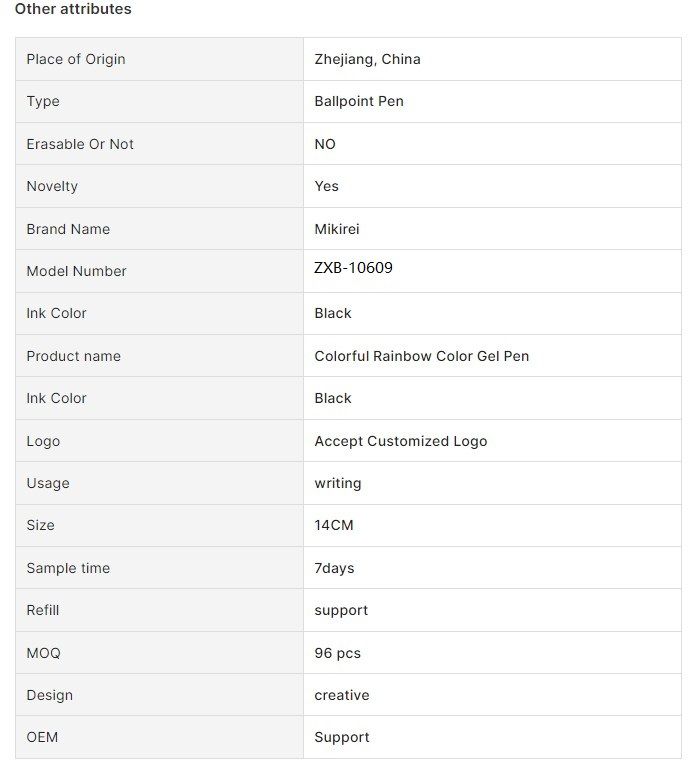The width and height of the screenshot is (696, 772).
Task: Click the Ballpoint Pen type value
Action: (x=359, y=101)
